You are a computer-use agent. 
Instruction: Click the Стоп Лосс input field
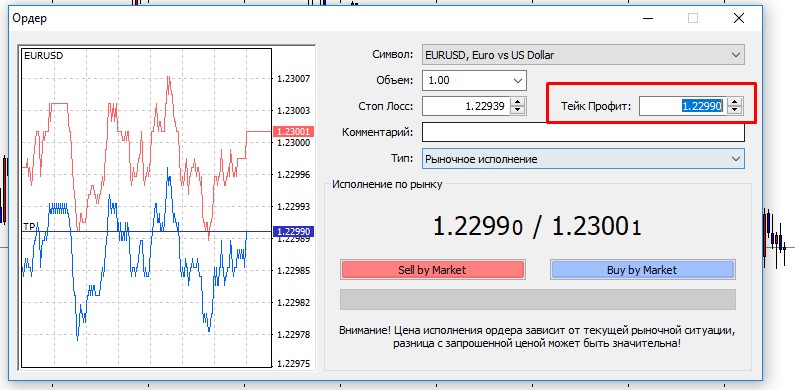pyautogui.click(x=466, y=106)
